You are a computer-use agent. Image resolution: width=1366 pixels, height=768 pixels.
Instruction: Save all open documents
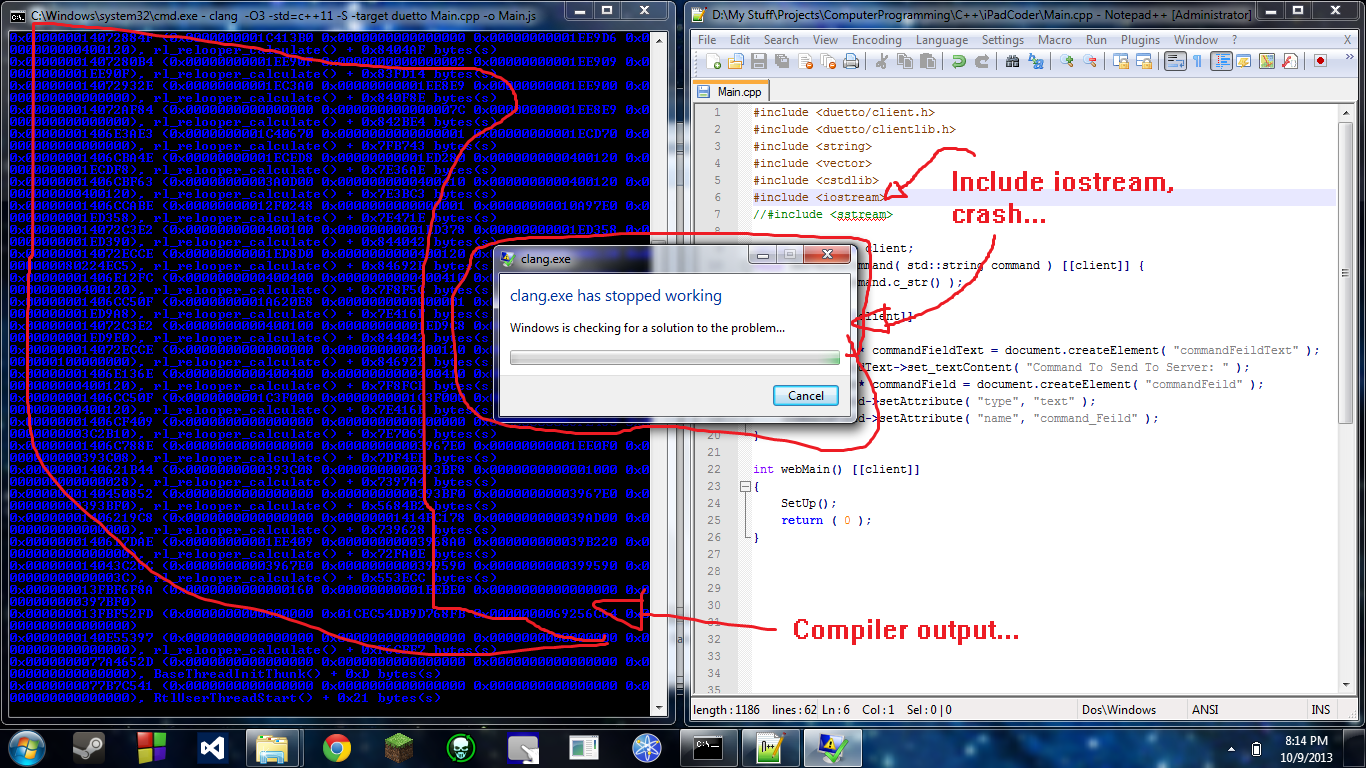point(782,61)
